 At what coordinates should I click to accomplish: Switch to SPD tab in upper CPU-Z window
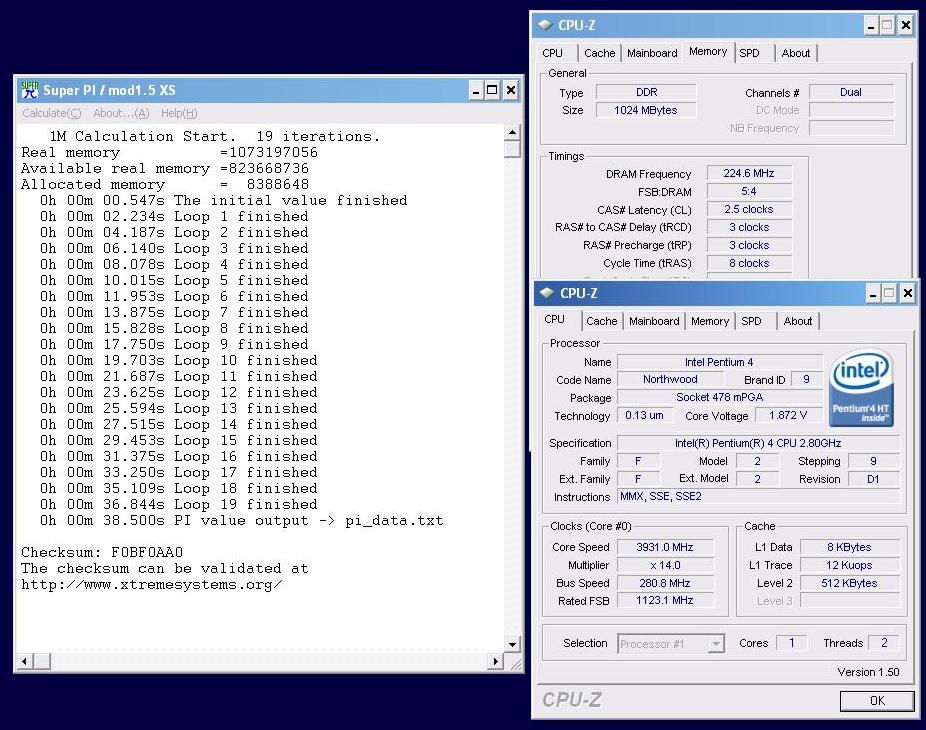(x=749, y=53)
